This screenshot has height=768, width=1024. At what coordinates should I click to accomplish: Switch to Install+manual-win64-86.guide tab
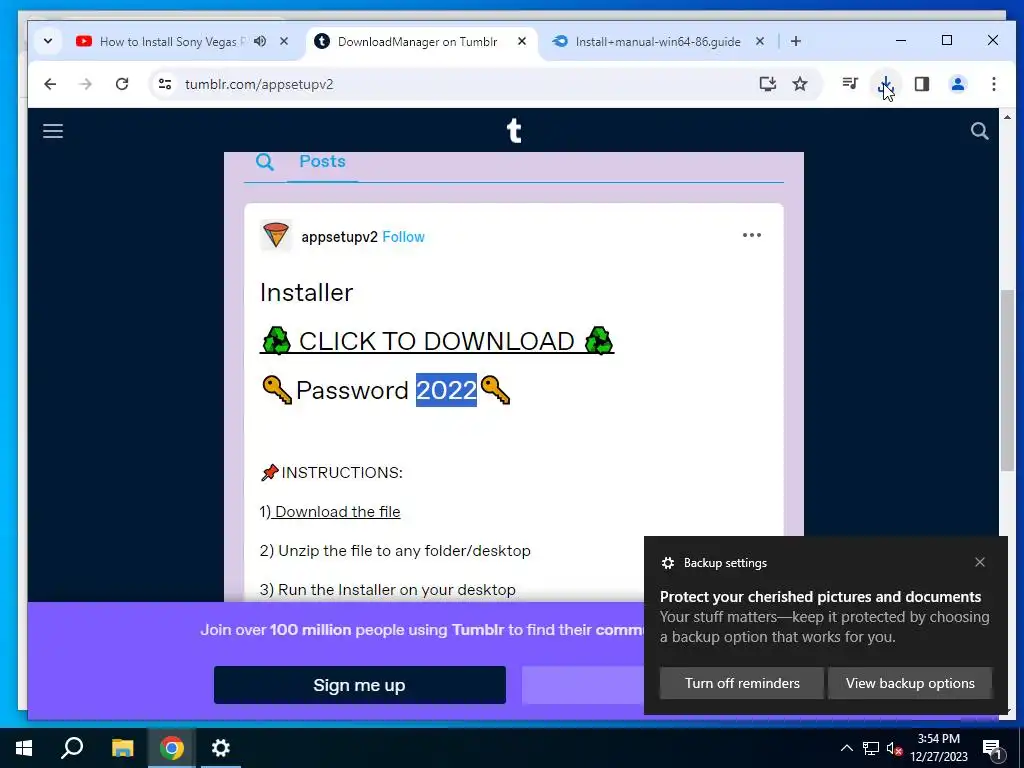(x=658, y=42)
